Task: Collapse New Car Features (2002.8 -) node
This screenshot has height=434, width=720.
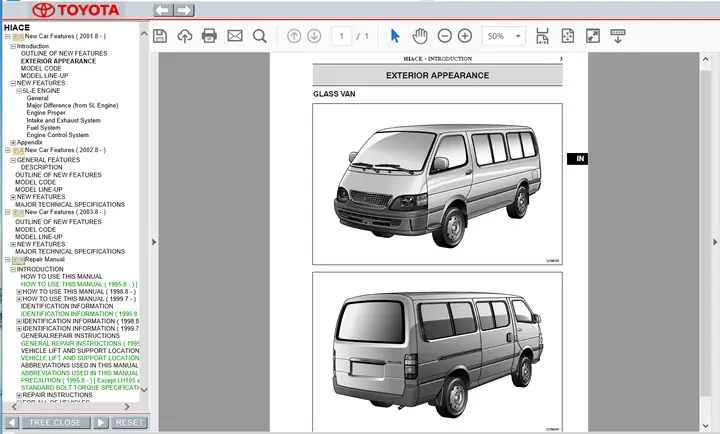Action: click(x=7, y=150)
